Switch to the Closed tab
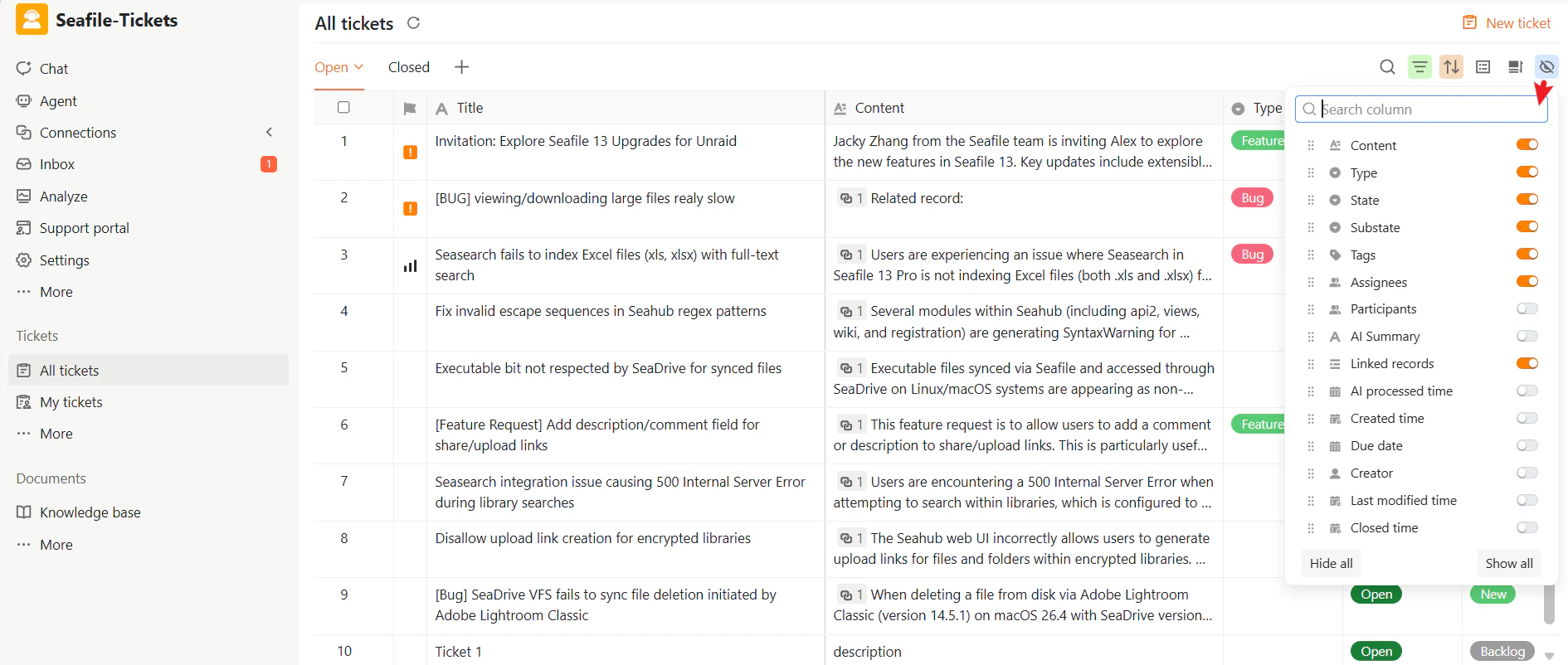Screen dimensions: 1568x665 point(409,67)
